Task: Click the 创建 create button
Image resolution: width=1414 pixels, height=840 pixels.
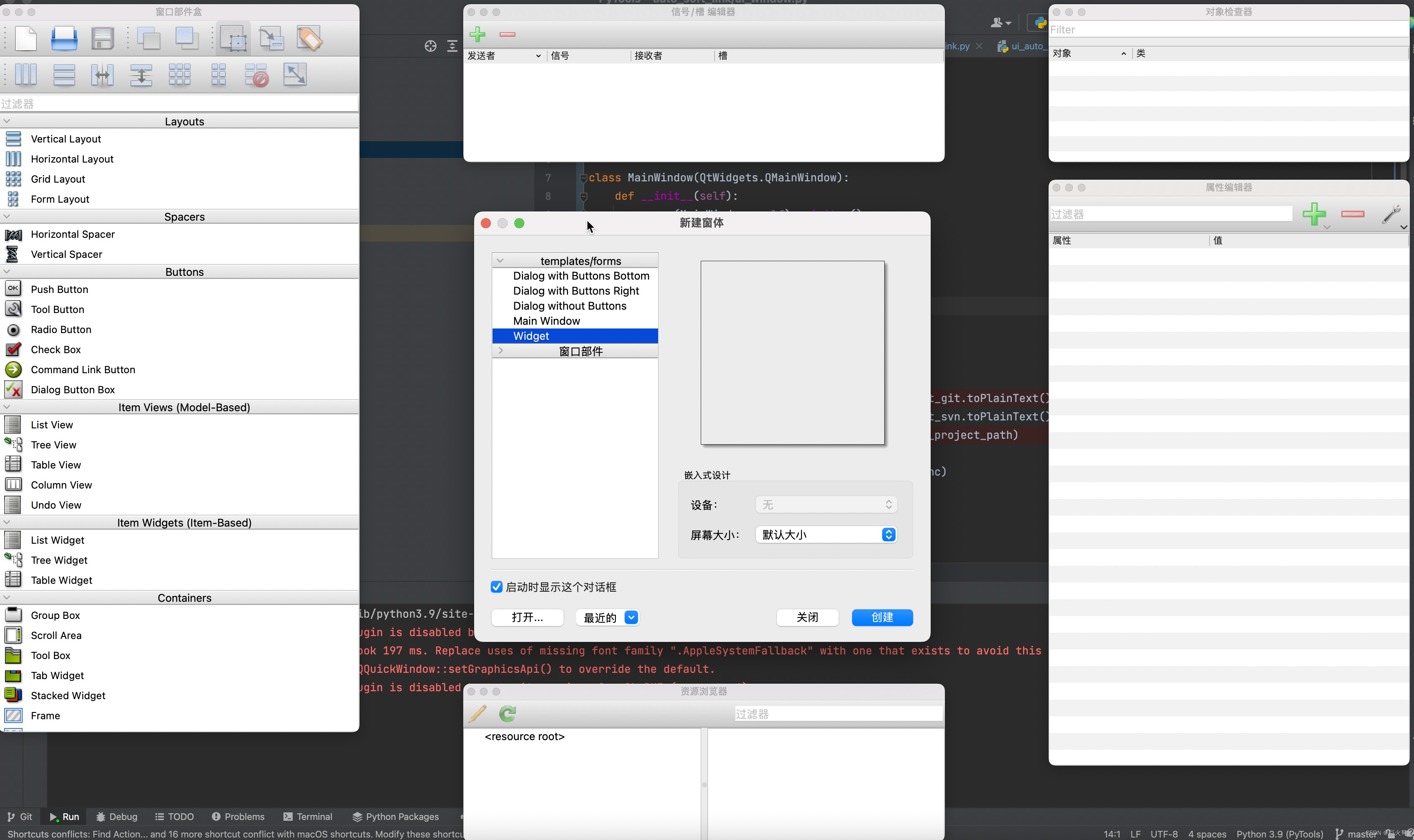Action: coord(882,618)
